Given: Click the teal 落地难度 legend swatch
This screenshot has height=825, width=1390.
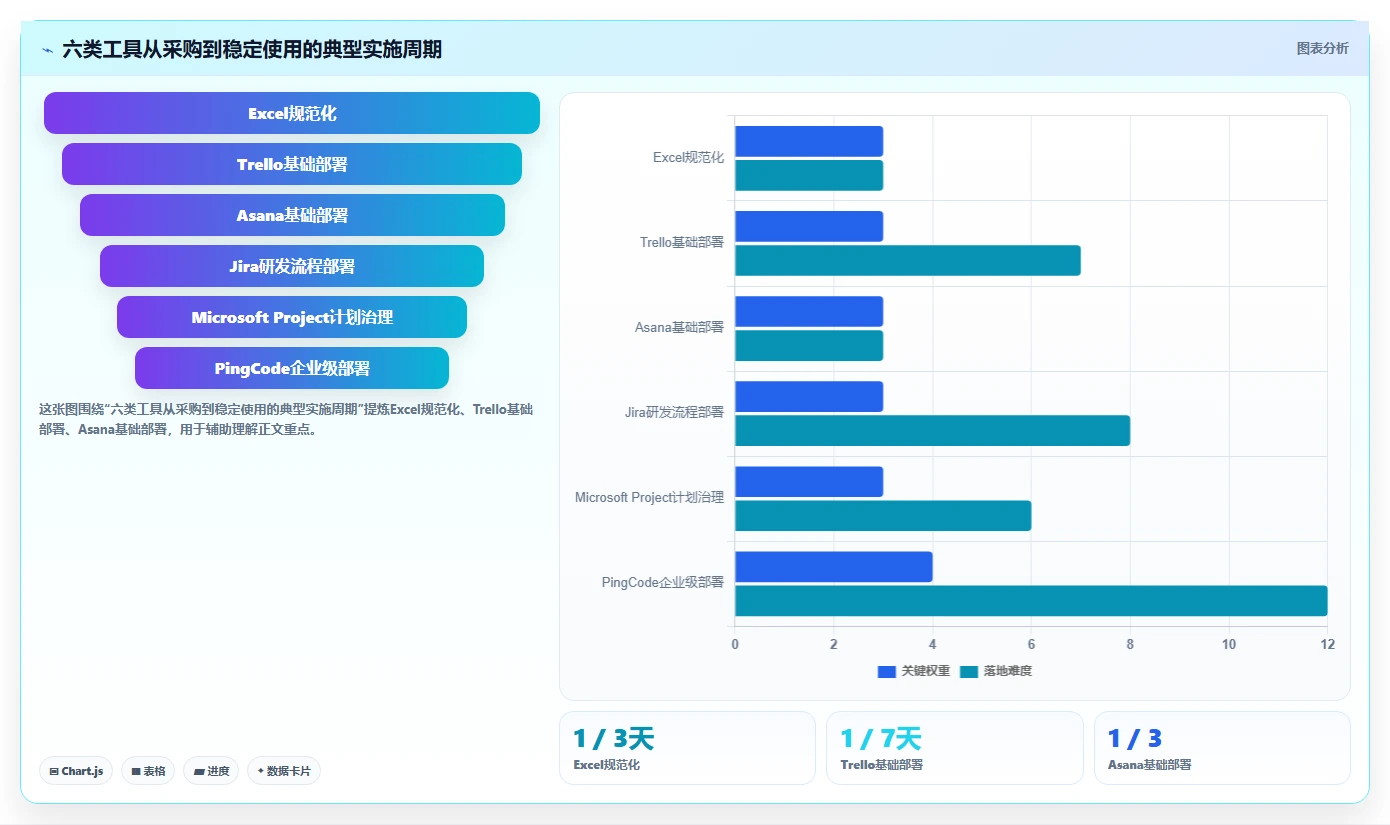Looking at the screenshot, I should pos(969,671).
